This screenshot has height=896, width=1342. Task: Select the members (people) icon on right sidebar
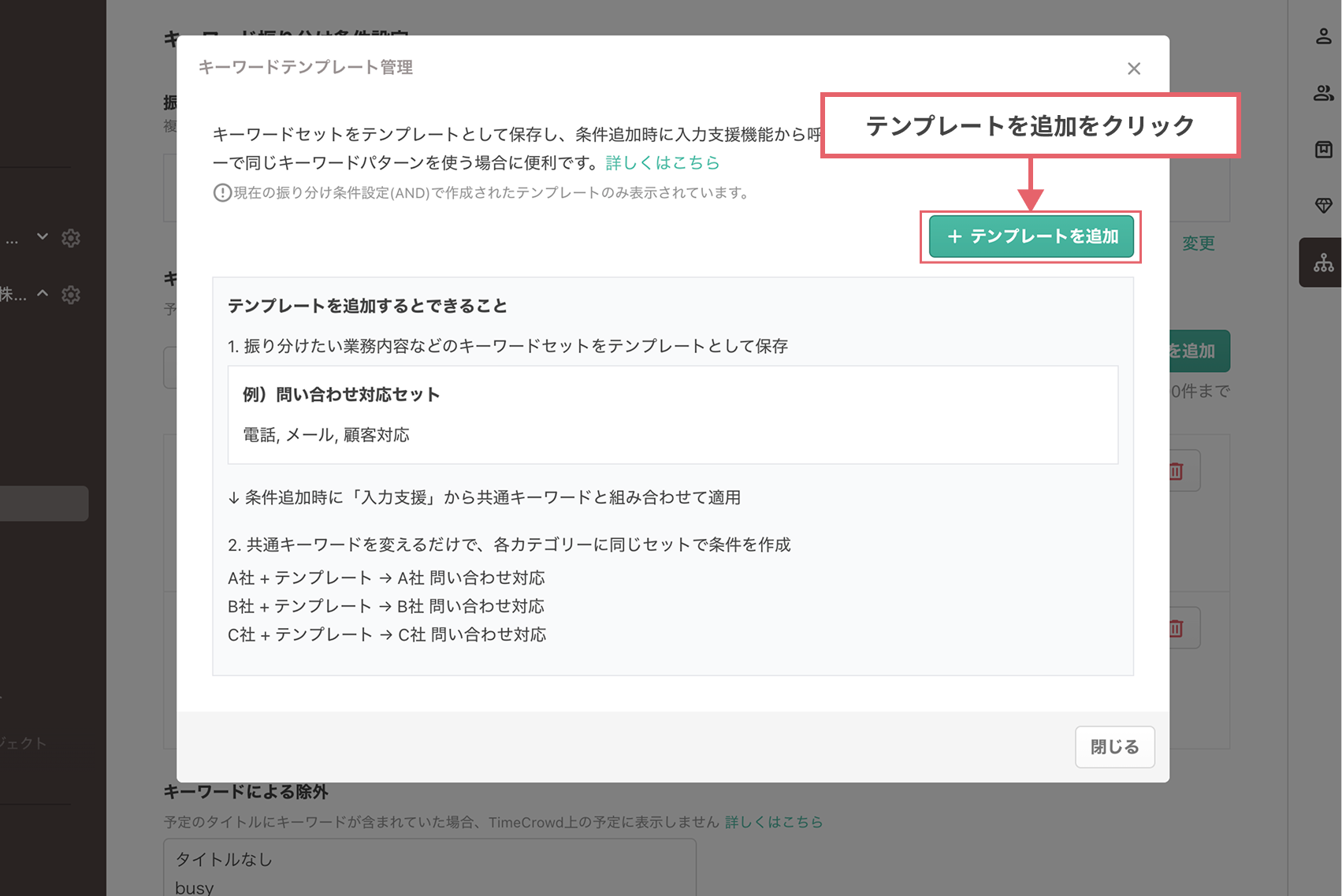1322,92
